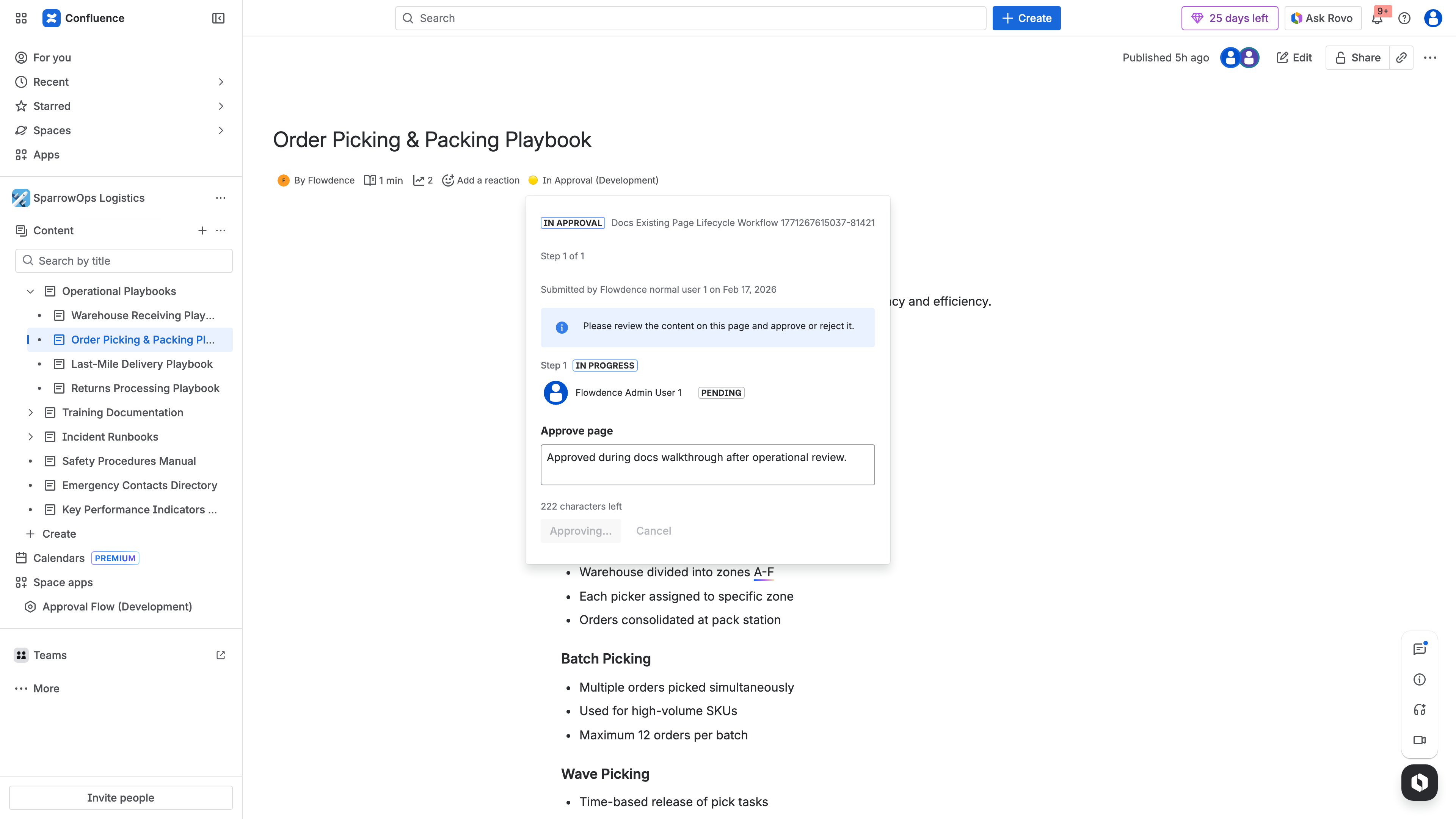Cancel the page approval
This screenshot has height=819, width=1456.
(653, 530)
